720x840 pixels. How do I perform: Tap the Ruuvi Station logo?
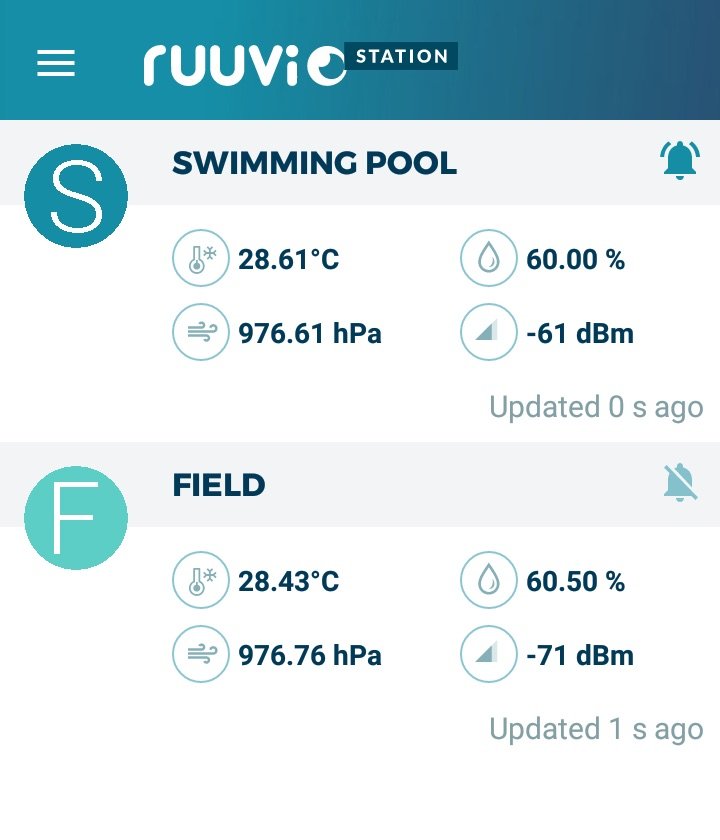click(x=300, y=63)
